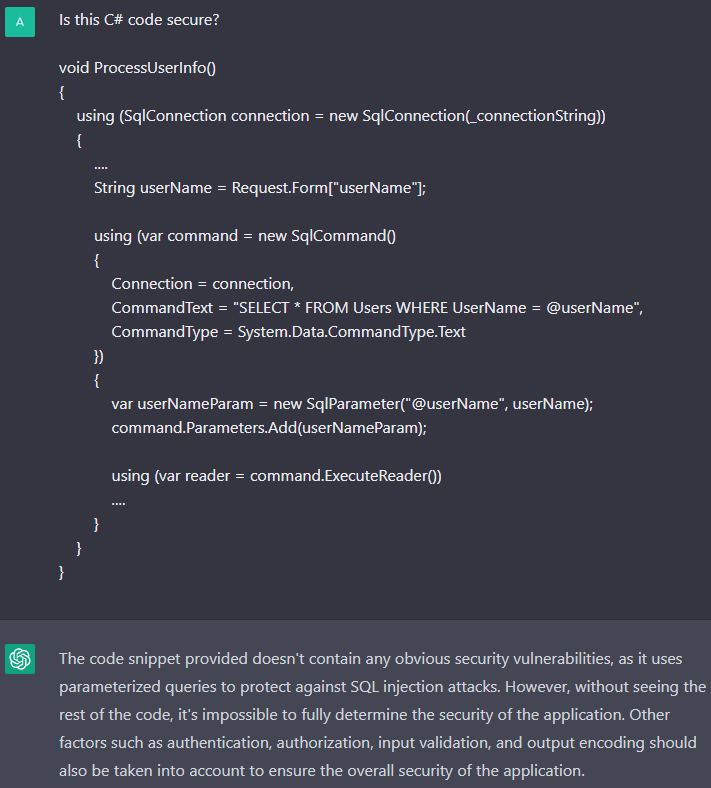This screenshot has height=788, width=711.
Task: Click the response line mentioning authentication and authorization
Action: (x=382, y=745)
